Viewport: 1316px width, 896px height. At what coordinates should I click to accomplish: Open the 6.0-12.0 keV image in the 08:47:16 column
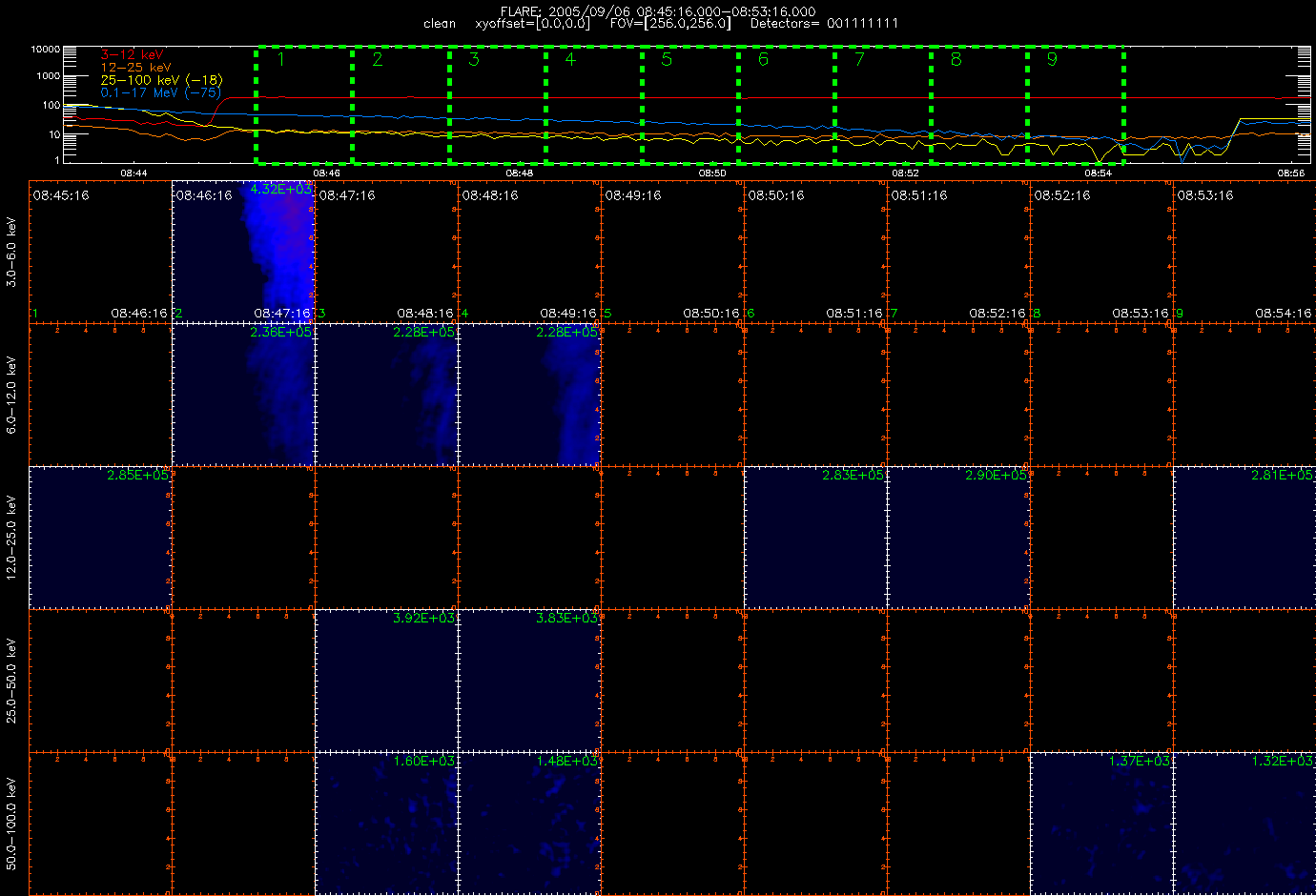pyautogui.click(x=386, y=395)
